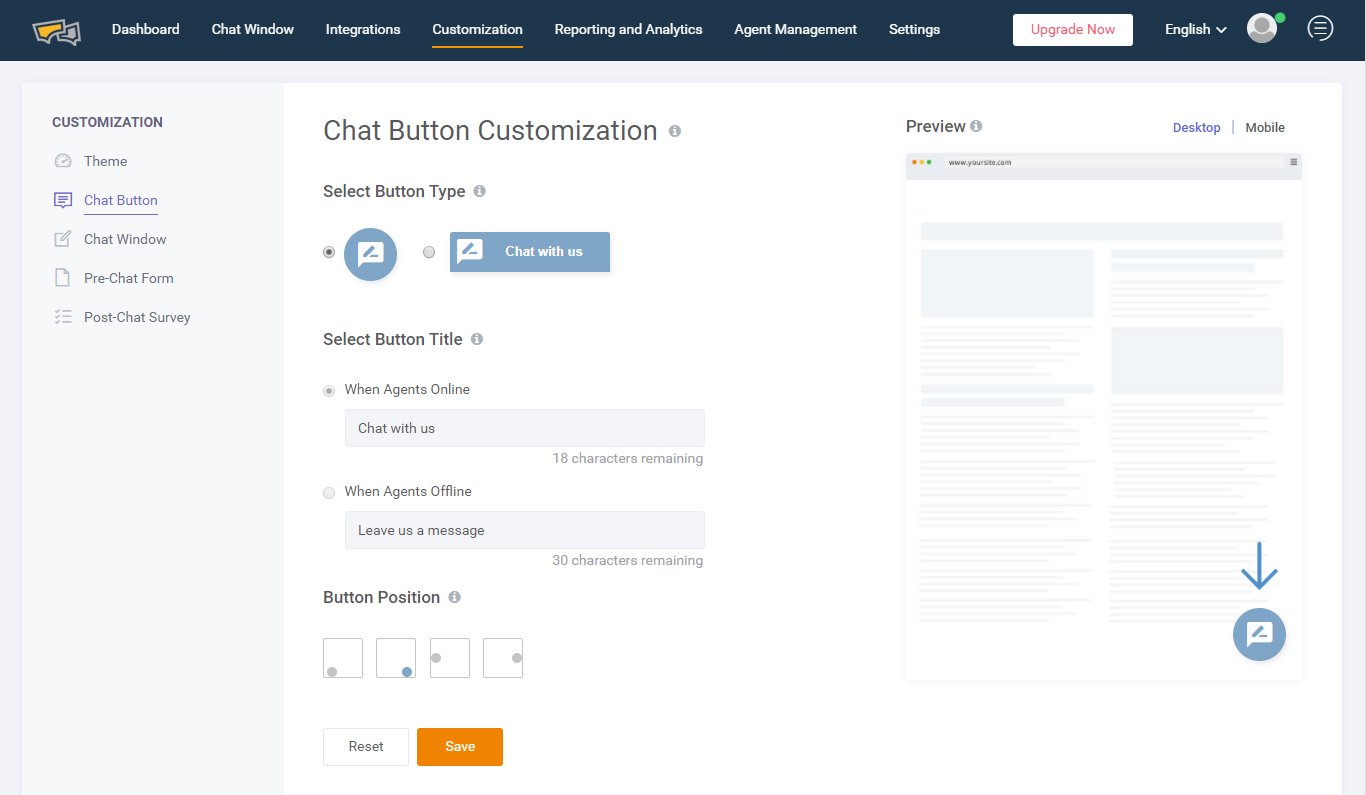This screenshot has width=1366, height=795.
Task: Click the Post-Chat Survey checklist icon
Action: tap(63, 317)
